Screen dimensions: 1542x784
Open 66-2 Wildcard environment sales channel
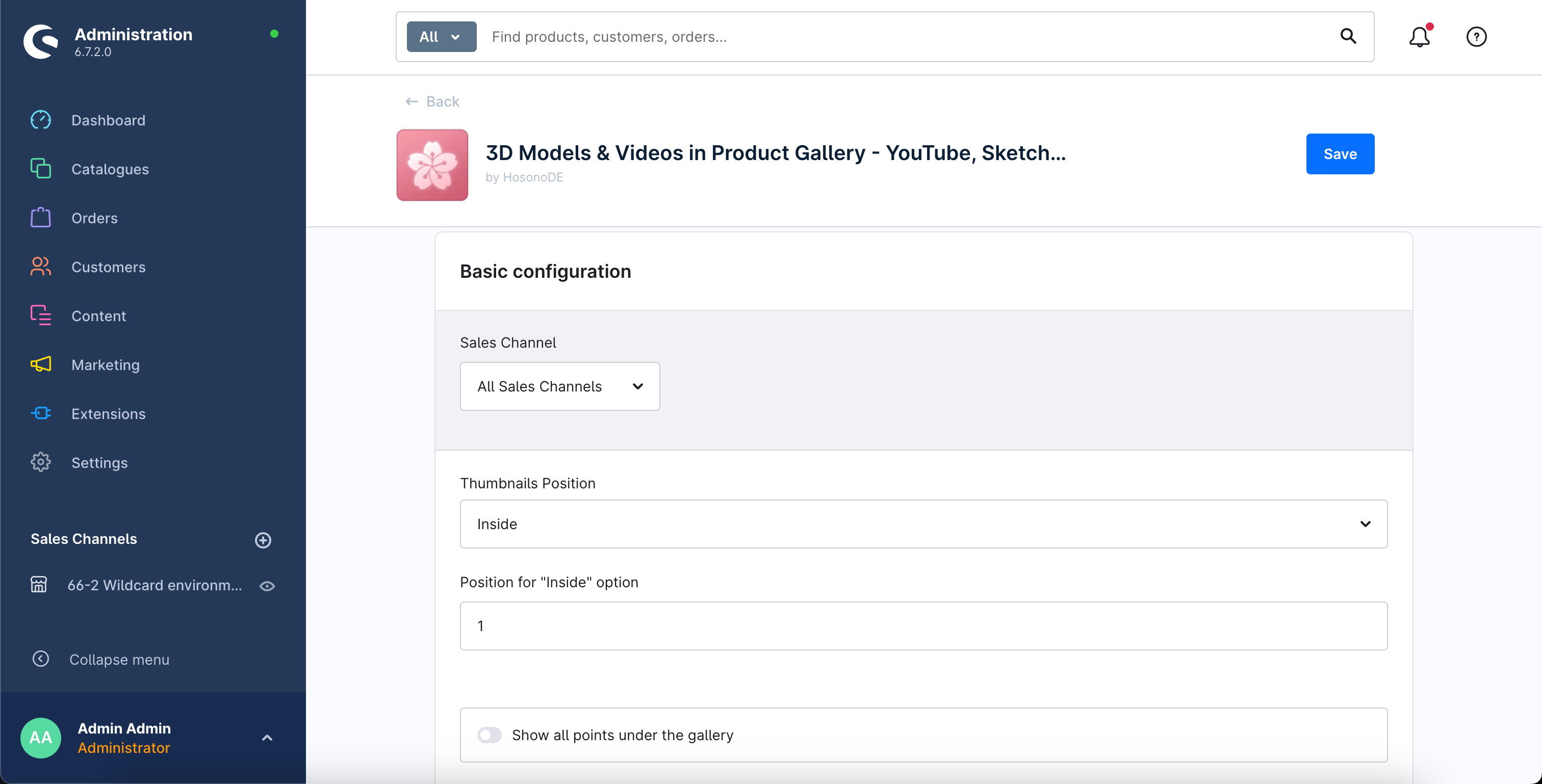(155, 585)
